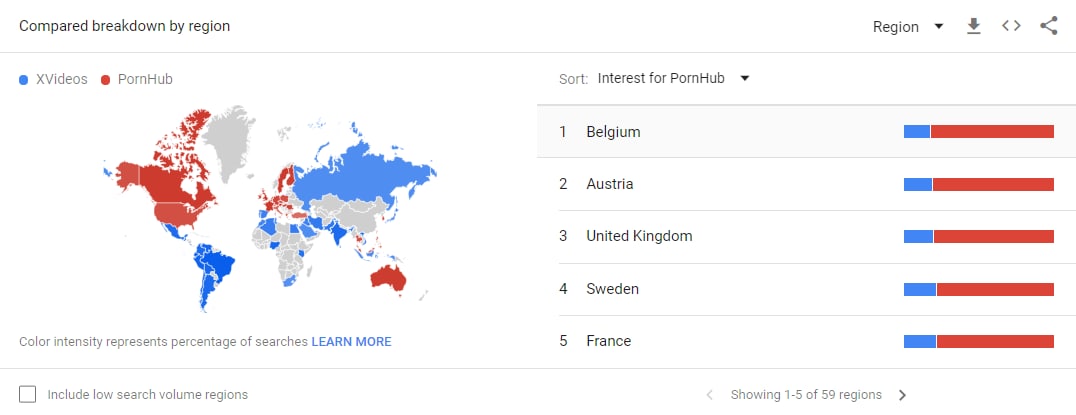
Task: Enable include low search volume regions
Action: pos(27,394)
